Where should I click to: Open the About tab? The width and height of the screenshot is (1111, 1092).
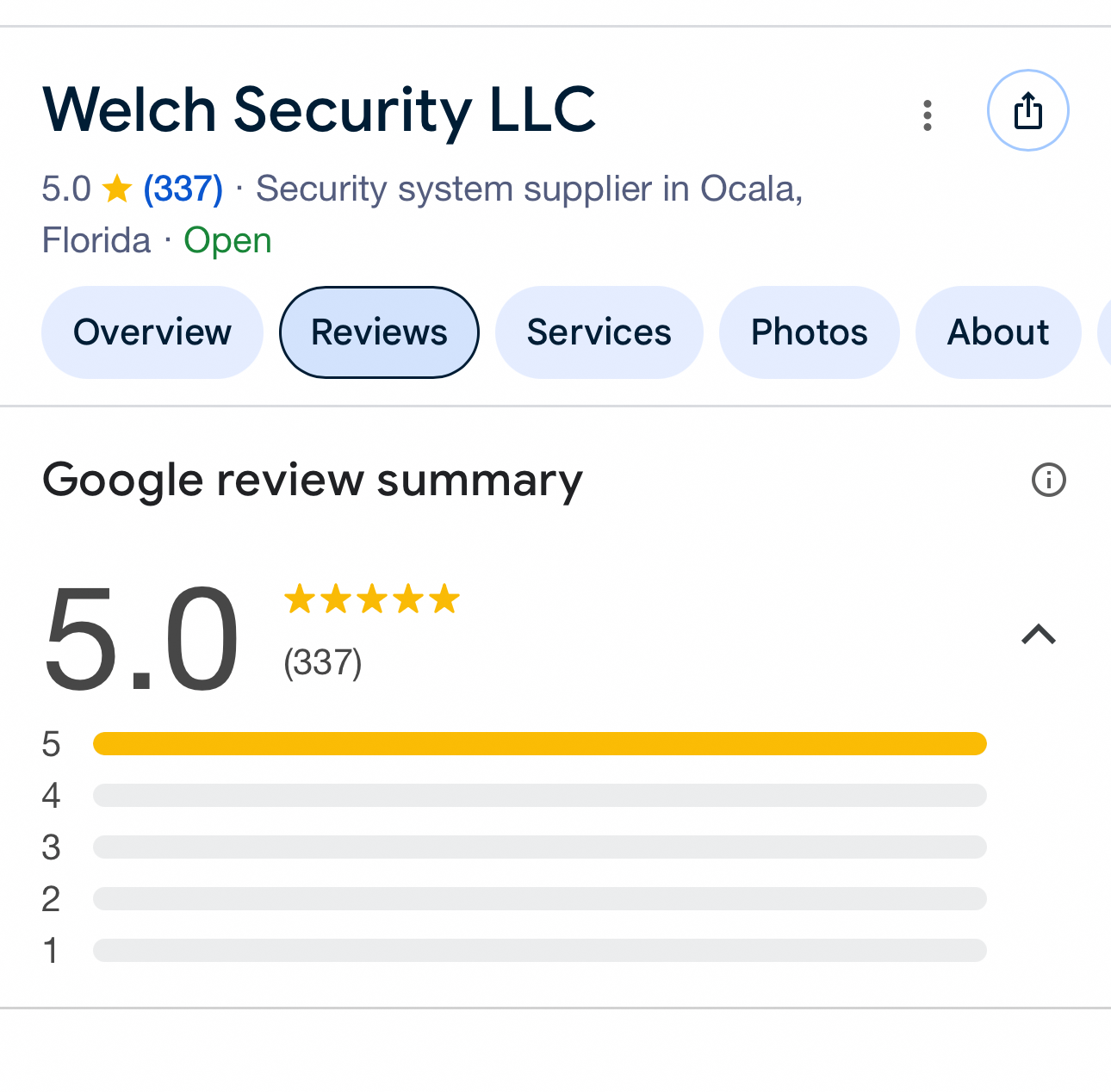pos(998,332)
